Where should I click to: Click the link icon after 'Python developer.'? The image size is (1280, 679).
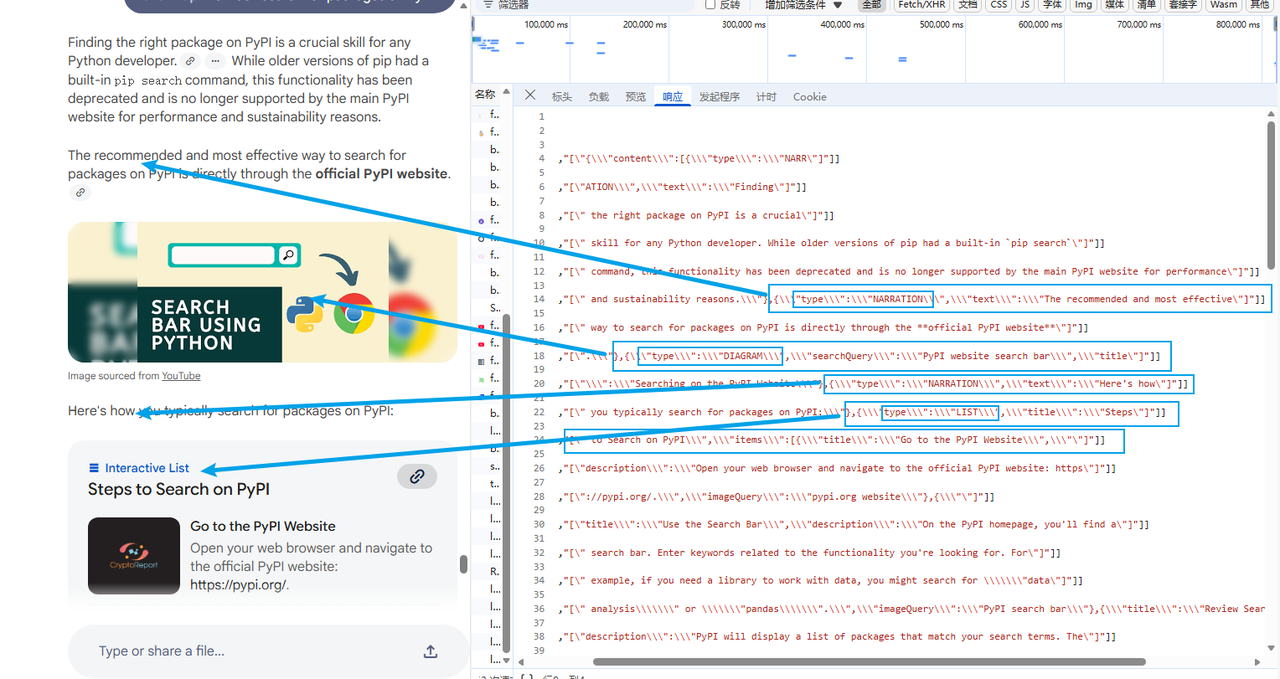(191, 61)
